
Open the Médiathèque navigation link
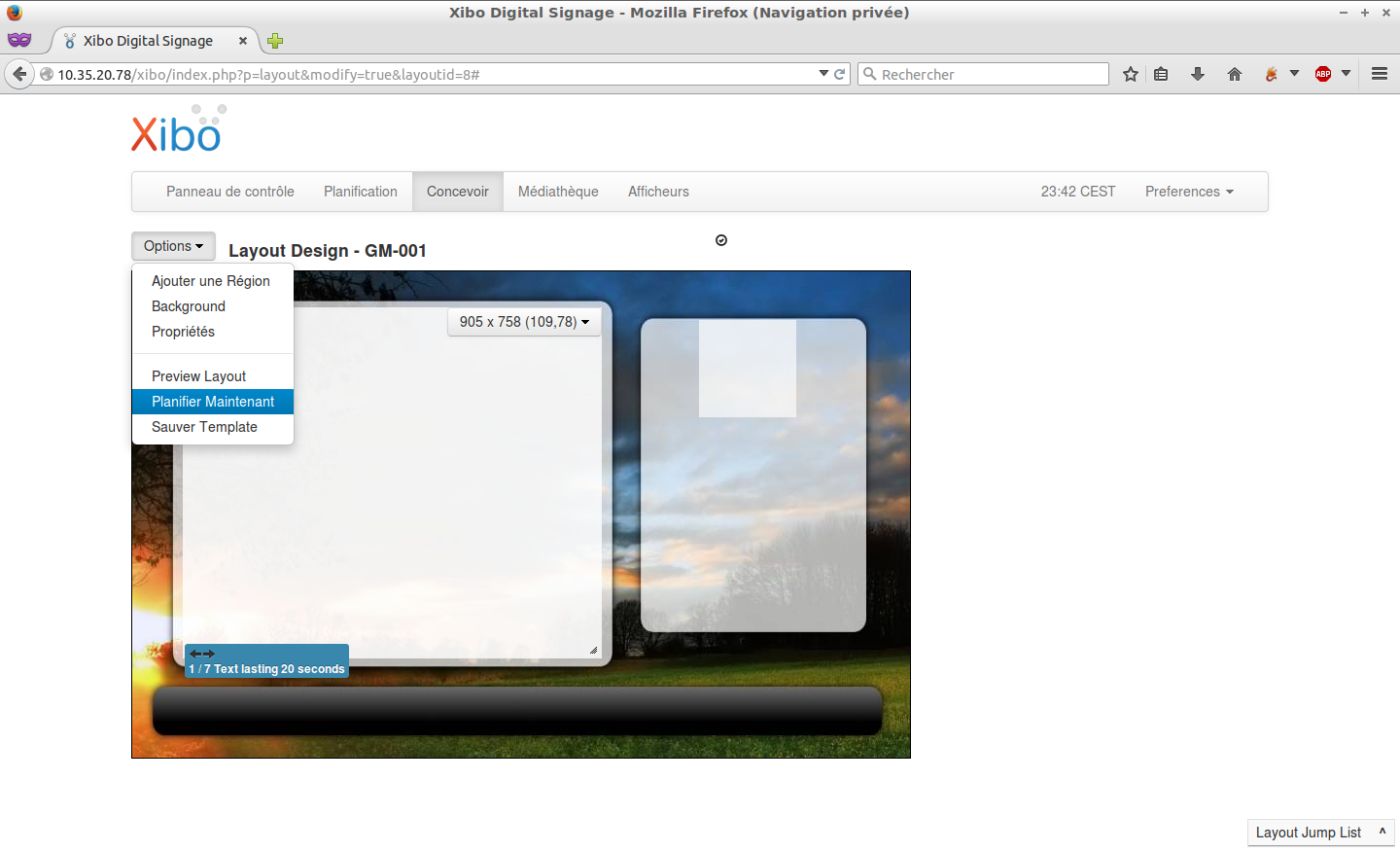(x=558, y=192)
